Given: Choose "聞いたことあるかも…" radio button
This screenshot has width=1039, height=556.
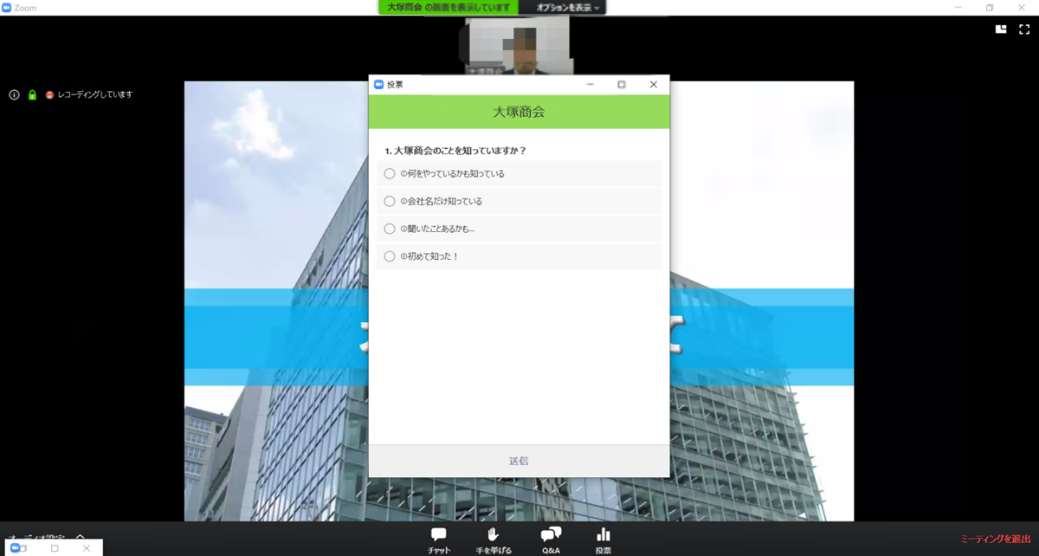Looking at the screenshot, I should pos(390,229).
